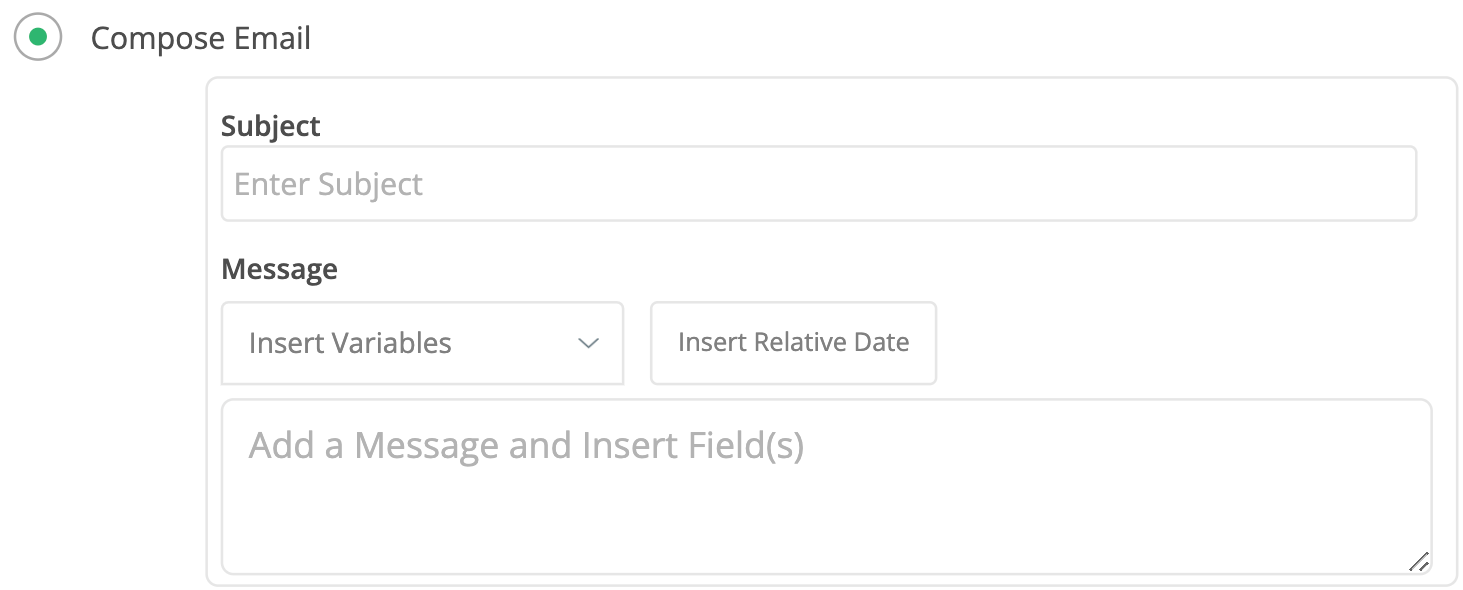Click the diagonal-lines resize handle icon
Viewport: 1463px width, 590px height.
[1418, 561]
